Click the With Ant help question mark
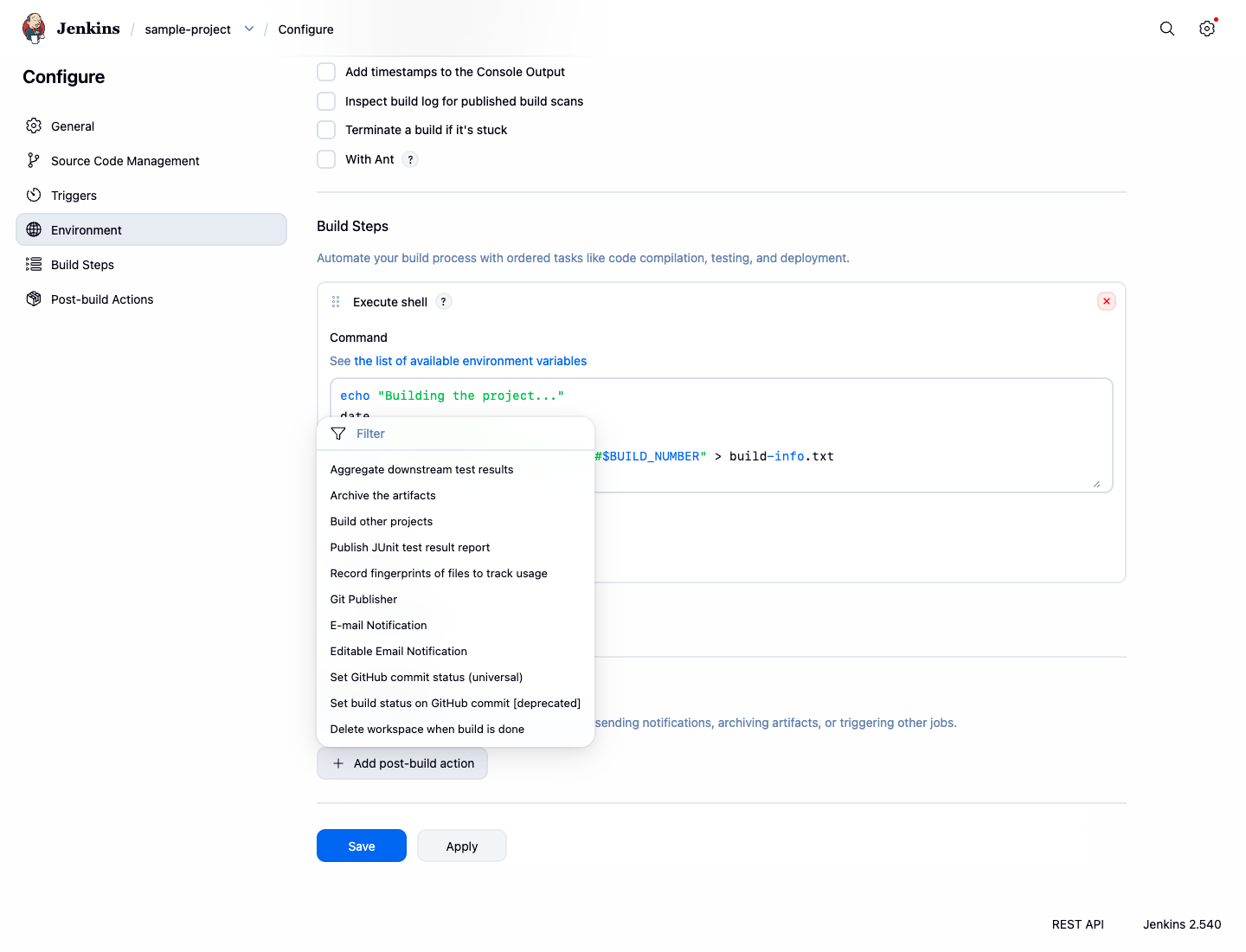The height and width of the screenshot is (952, 1246). (x=410, y=159)
